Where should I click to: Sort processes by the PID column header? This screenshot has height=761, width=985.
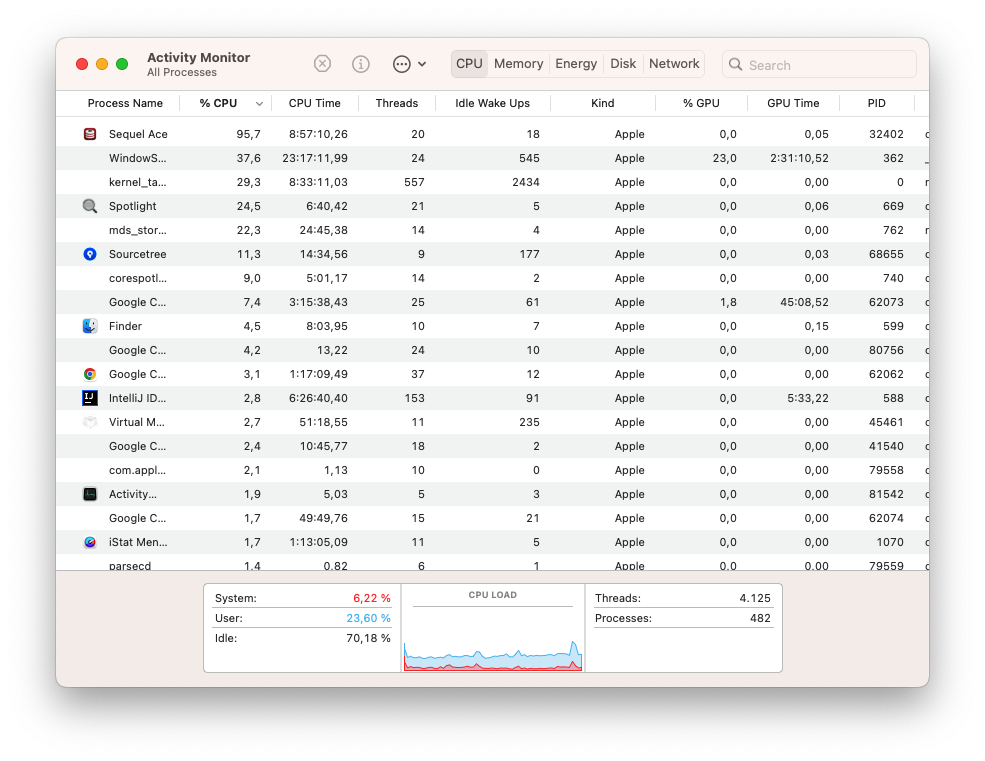[x=877, y=103]
